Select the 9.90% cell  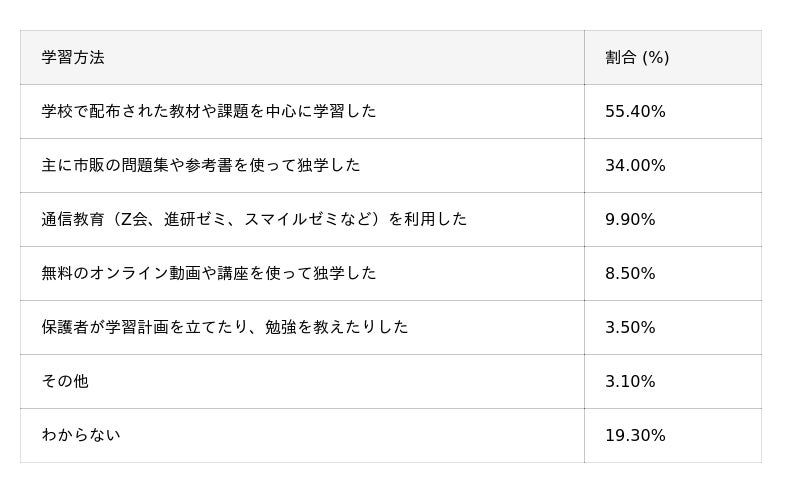[x=630, y=219]
